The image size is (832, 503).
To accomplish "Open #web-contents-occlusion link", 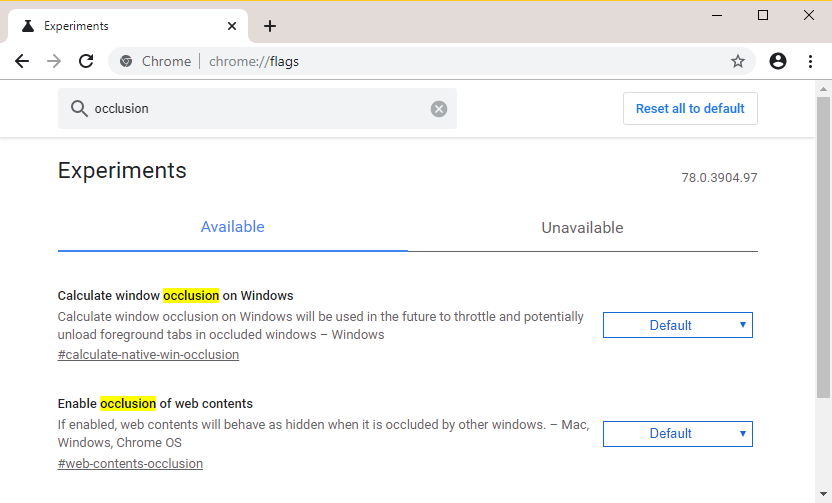I will tap(130, 463).
